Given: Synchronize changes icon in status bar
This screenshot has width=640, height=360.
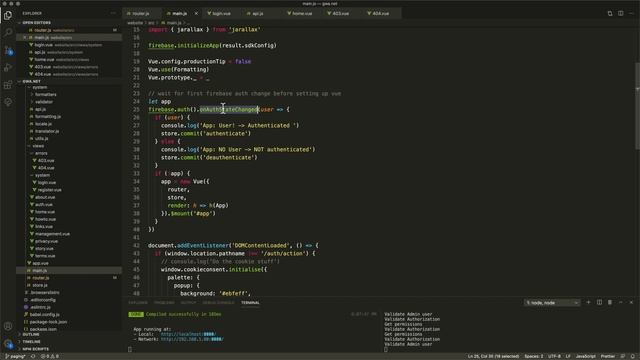Looking at the screenshot, I should (x=33, y=356).
